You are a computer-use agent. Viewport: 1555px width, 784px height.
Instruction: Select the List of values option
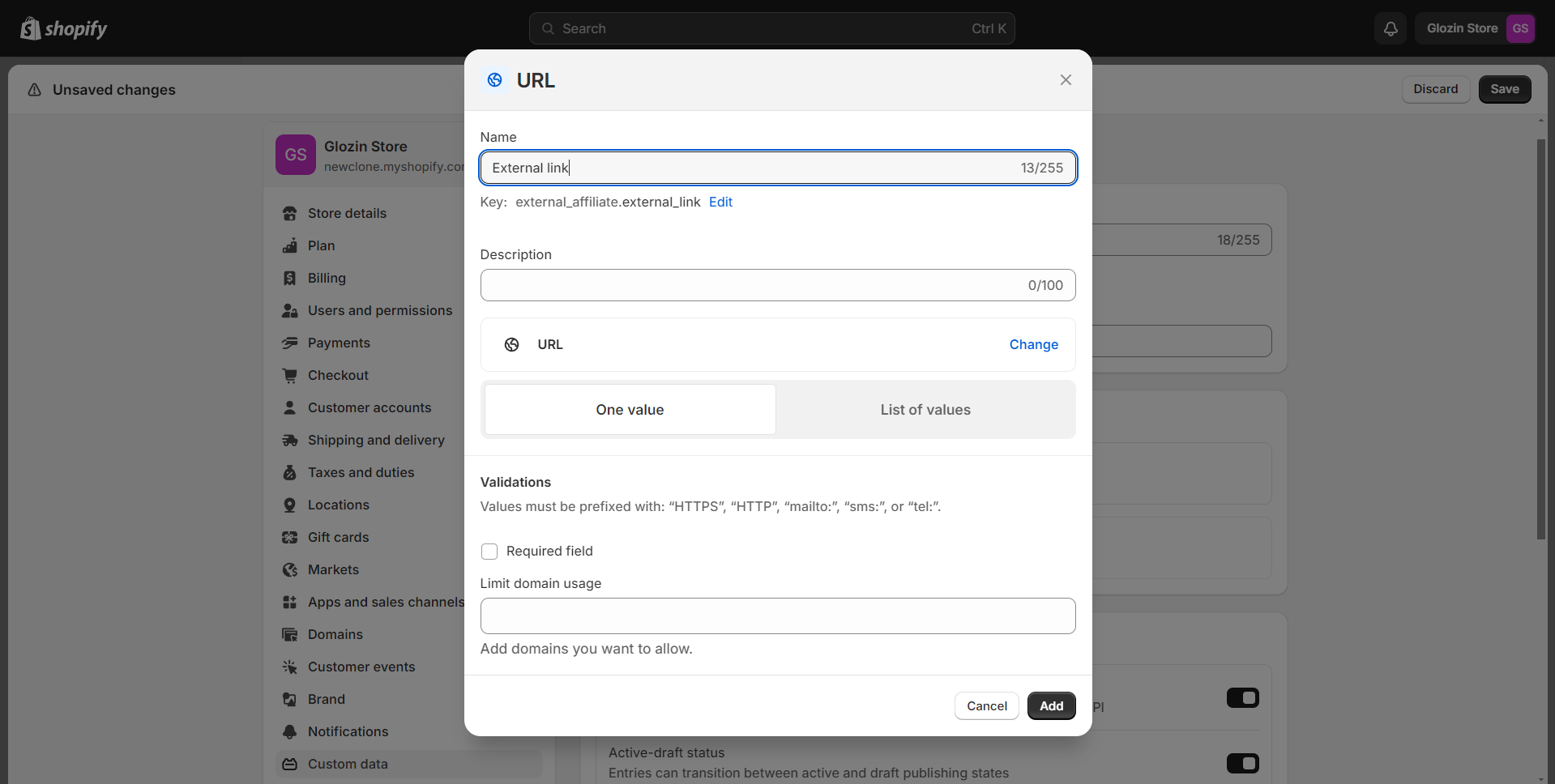point(925,410)
